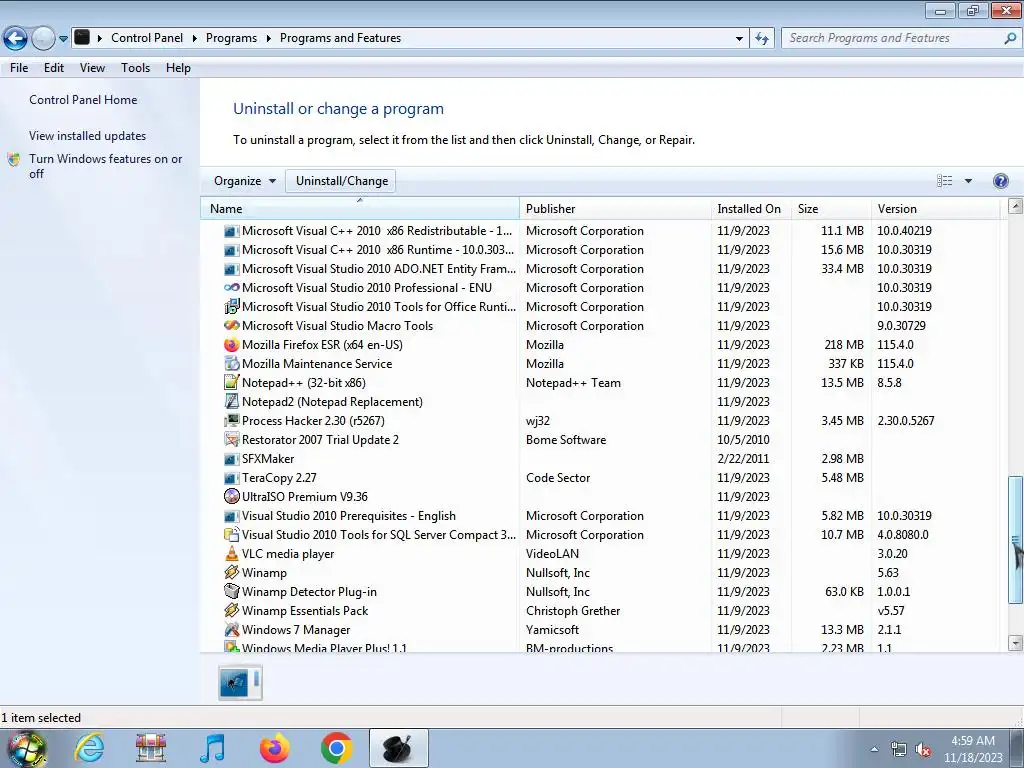Open the File menu
The image size is (1024, 768).
(19, 68)
